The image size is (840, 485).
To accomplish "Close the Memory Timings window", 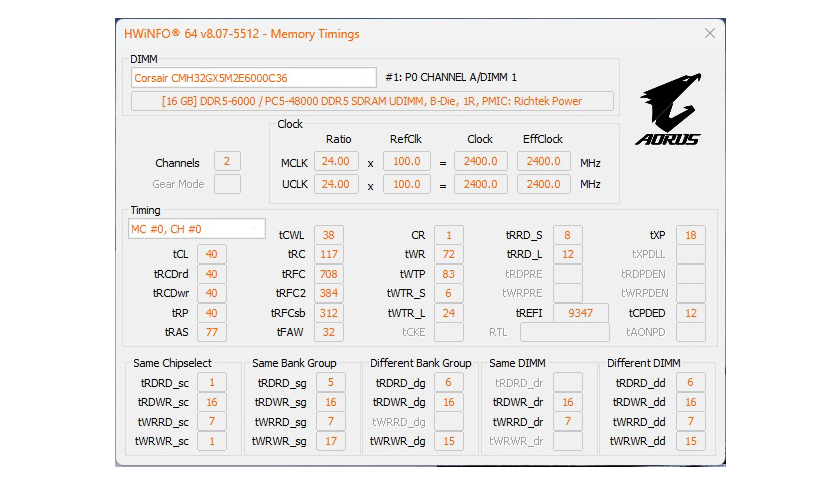I will [x=710, y=33].
